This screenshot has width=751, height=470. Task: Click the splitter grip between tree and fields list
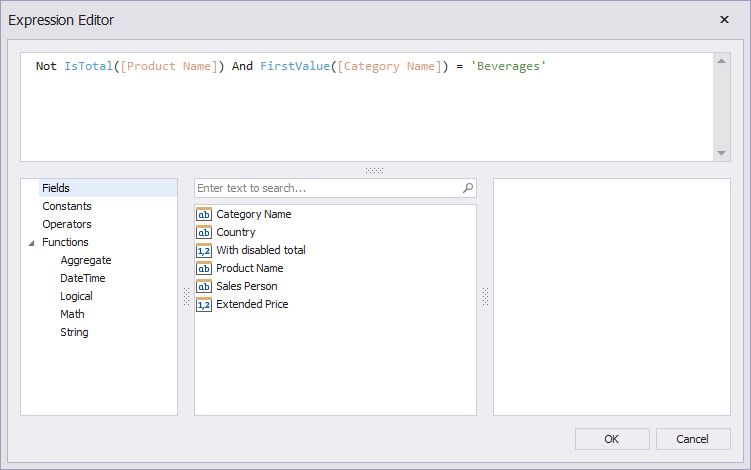pos(186,297)
